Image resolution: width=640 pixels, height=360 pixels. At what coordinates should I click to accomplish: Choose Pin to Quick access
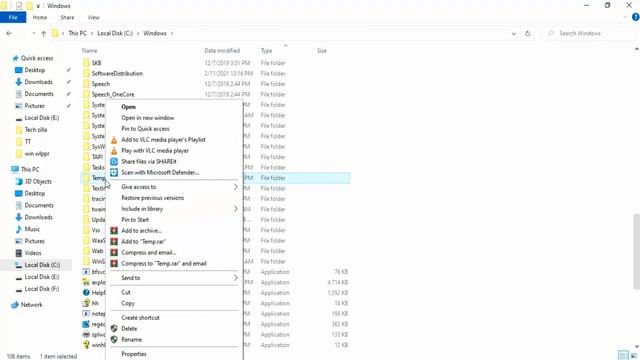(x=145, y=129)
